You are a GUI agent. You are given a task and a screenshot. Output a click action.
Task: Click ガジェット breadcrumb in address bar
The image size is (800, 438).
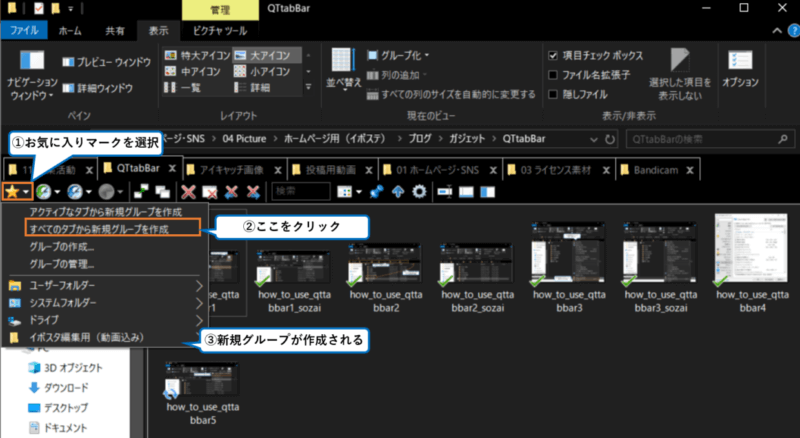pyautogui.click(x=468, y=139)
